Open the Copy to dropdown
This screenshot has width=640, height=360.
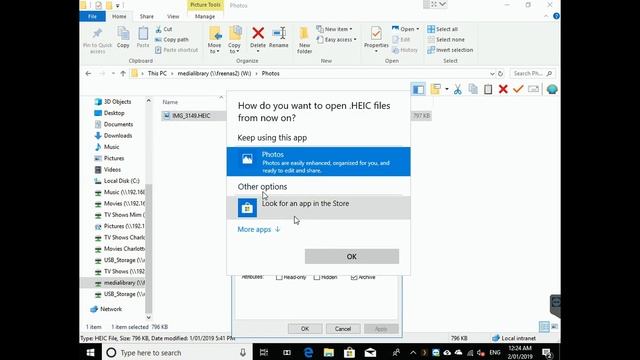(234, 48)
